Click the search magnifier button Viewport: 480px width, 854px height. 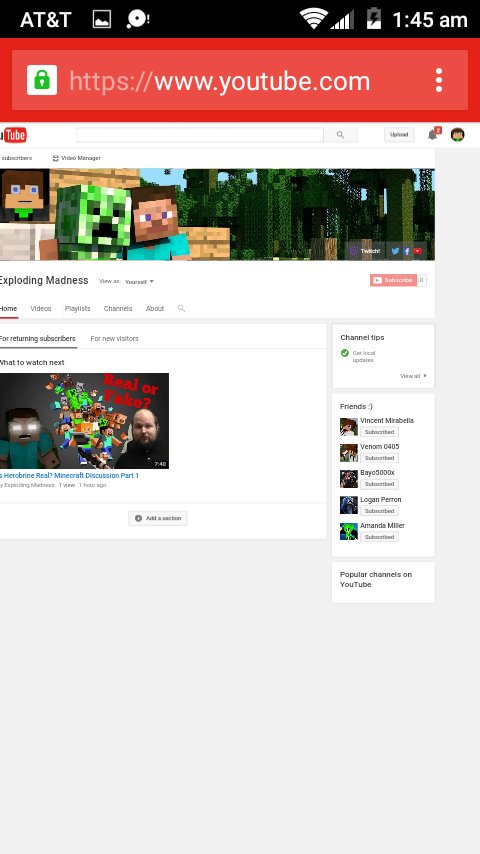pyautogui.click(x=341, y=135)
